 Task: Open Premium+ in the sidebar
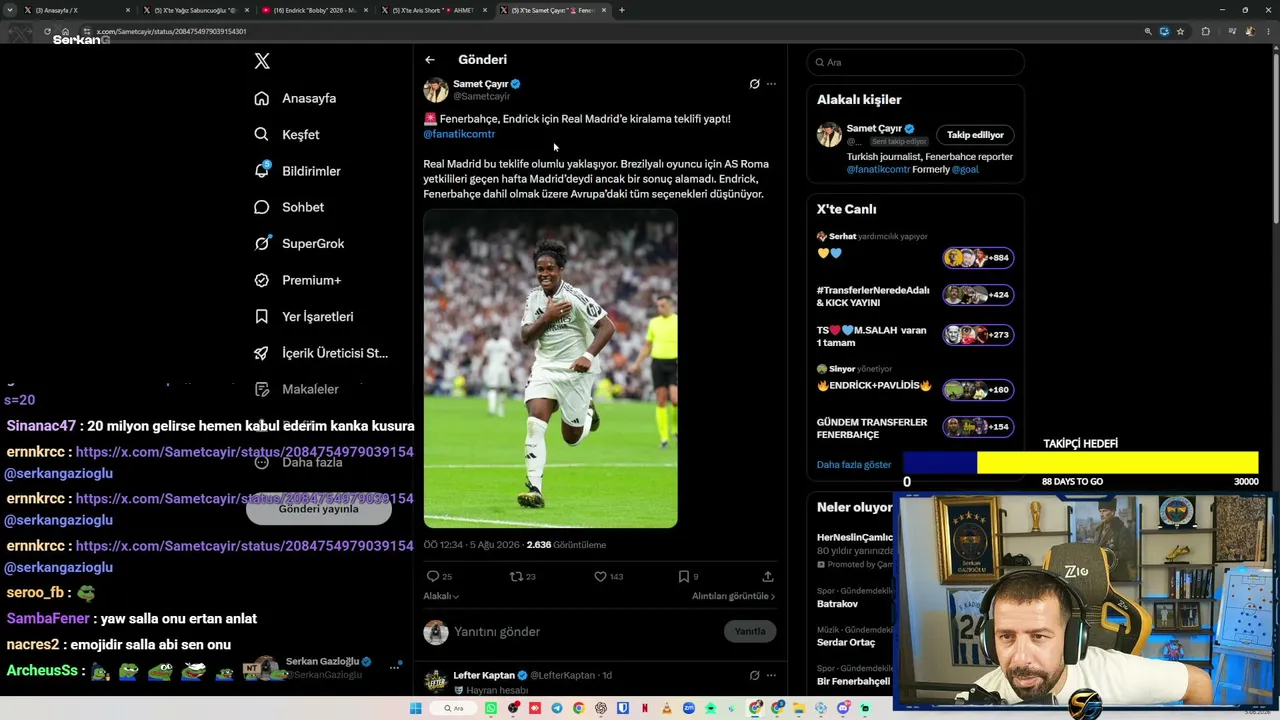[297, 280]
